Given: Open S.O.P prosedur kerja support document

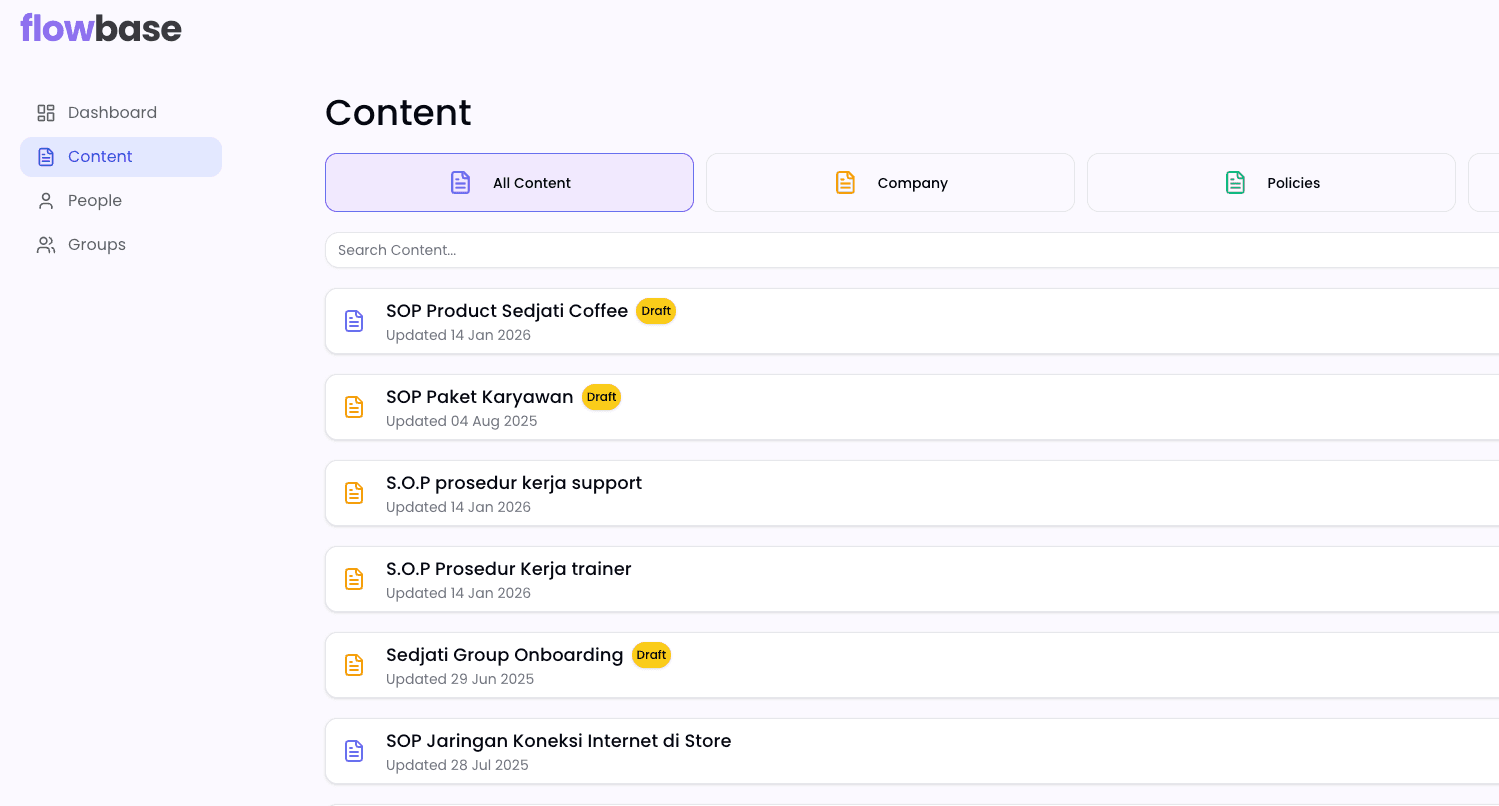Looking at the screenshot, I should [514, 483].
